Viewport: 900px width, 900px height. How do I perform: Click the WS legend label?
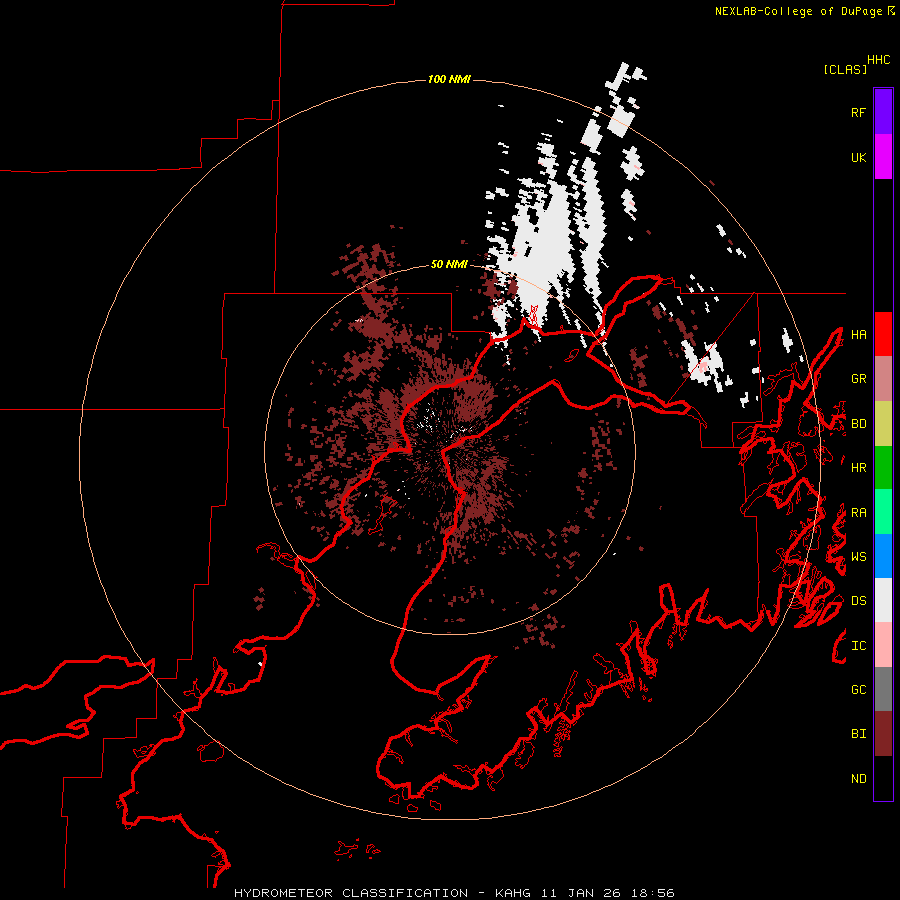[858, 557]
